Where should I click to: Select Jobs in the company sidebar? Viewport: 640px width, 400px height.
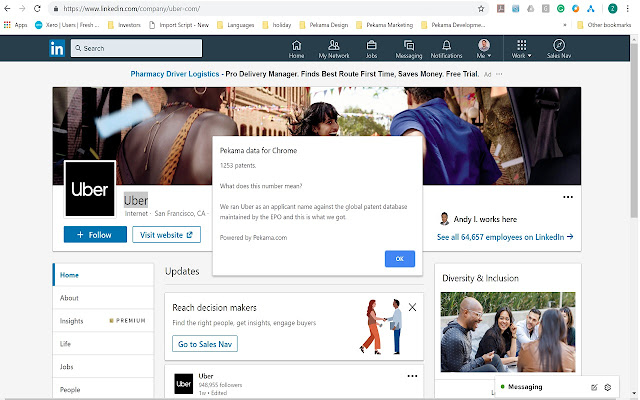pos(103,367)
